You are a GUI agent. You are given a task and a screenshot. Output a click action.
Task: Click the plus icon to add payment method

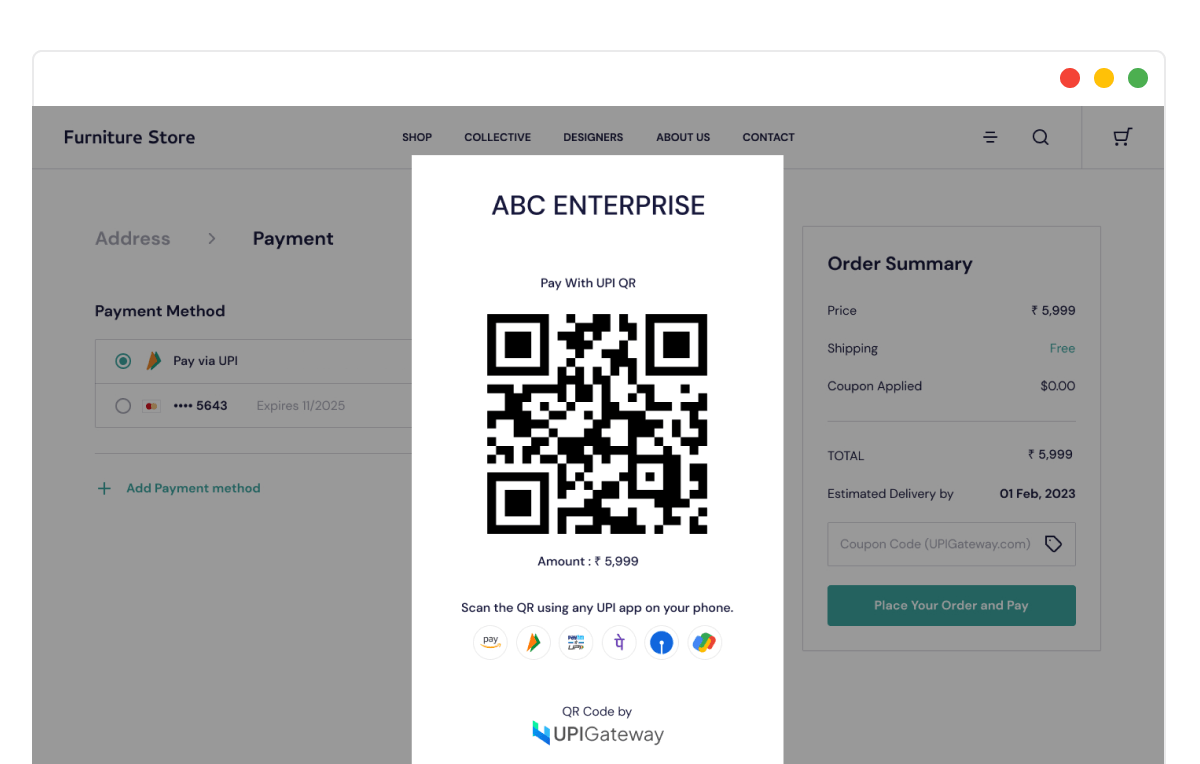pyautogui.click(x=104, y=488)
